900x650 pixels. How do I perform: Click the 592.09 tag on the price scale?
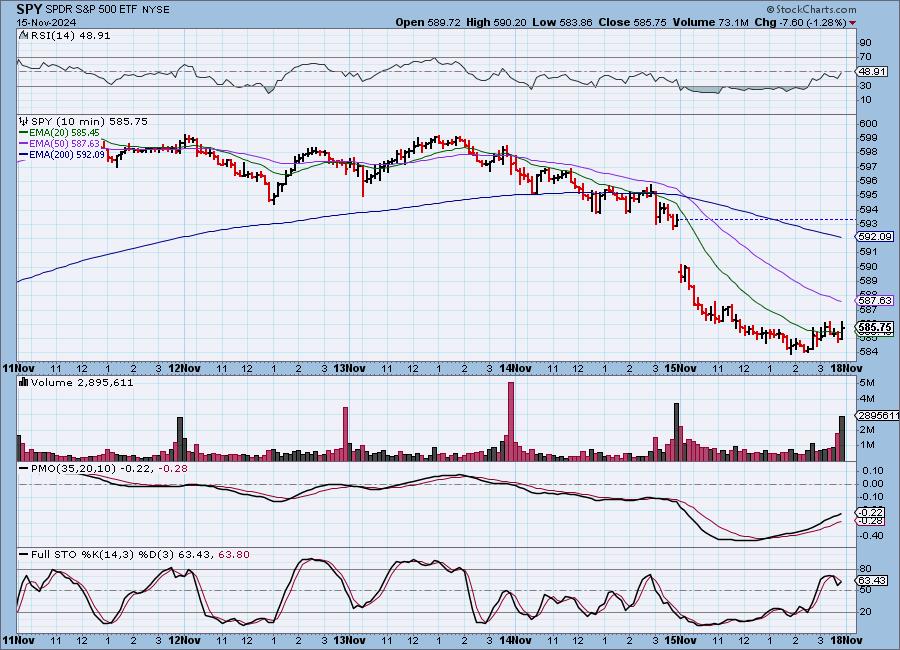(875, 237)
